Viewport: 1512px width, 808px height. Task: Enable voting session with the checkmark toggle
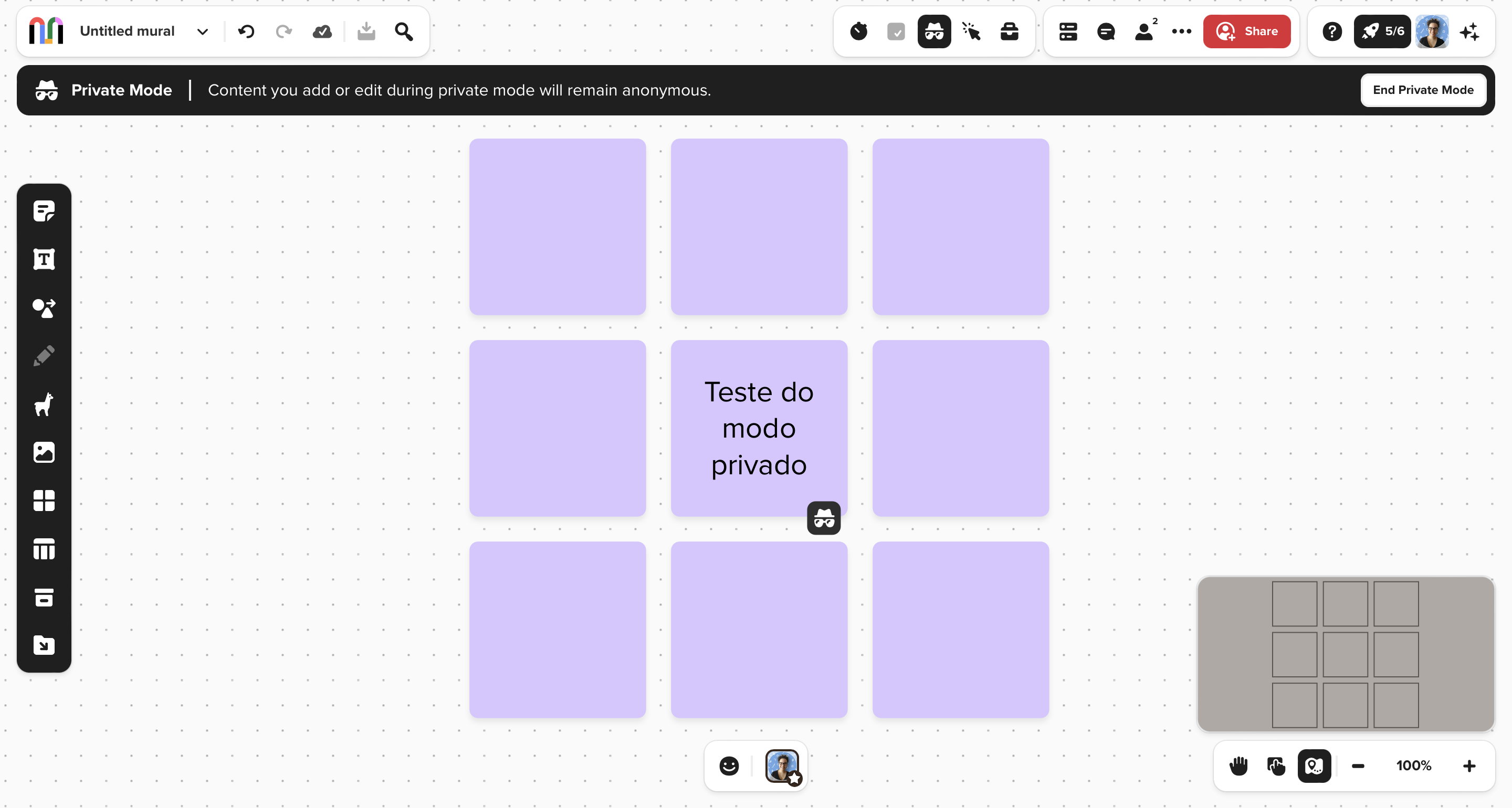895,31
